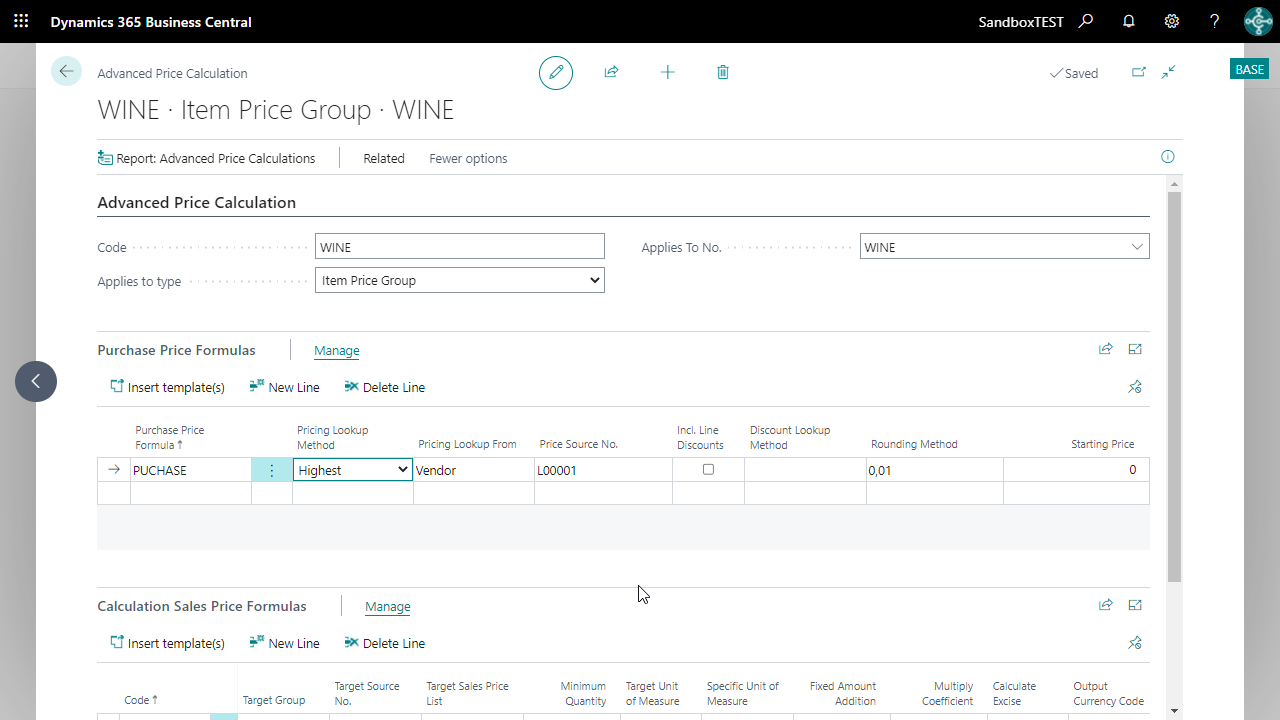Click the share icon in page header
1280x720 pixels.
click(x=611, y=72)
